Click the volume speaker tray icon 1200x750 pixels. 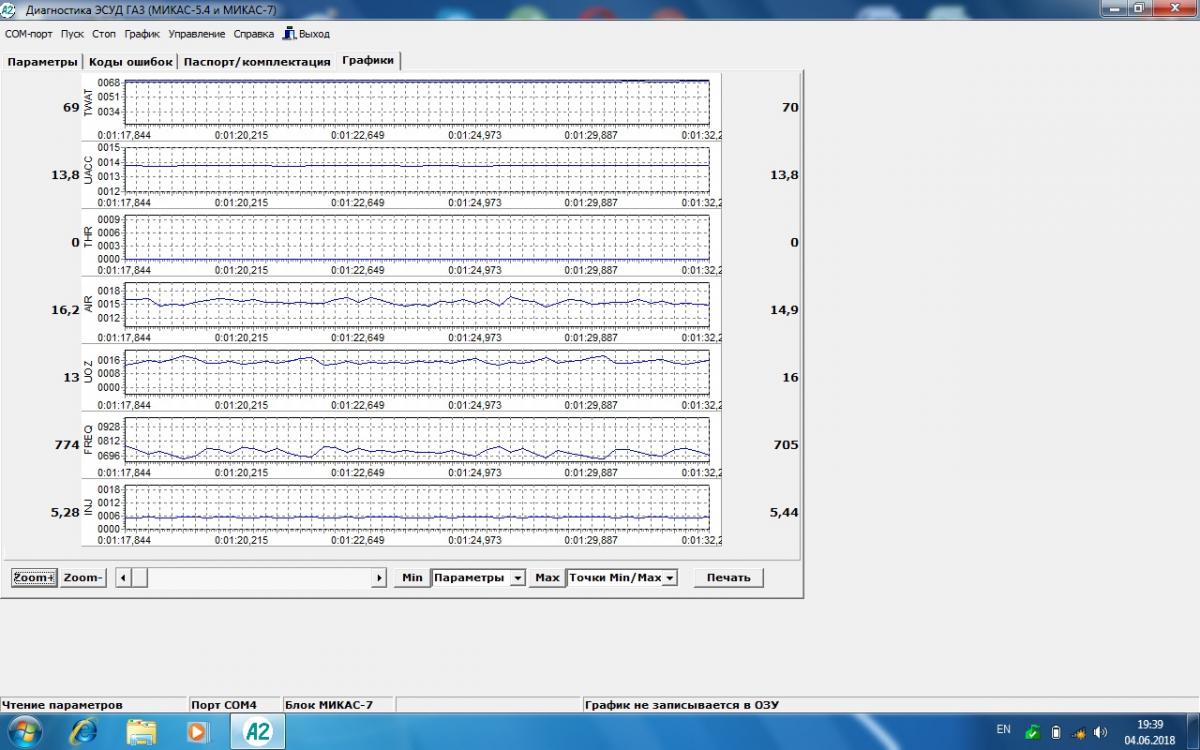coord(1101,732)
